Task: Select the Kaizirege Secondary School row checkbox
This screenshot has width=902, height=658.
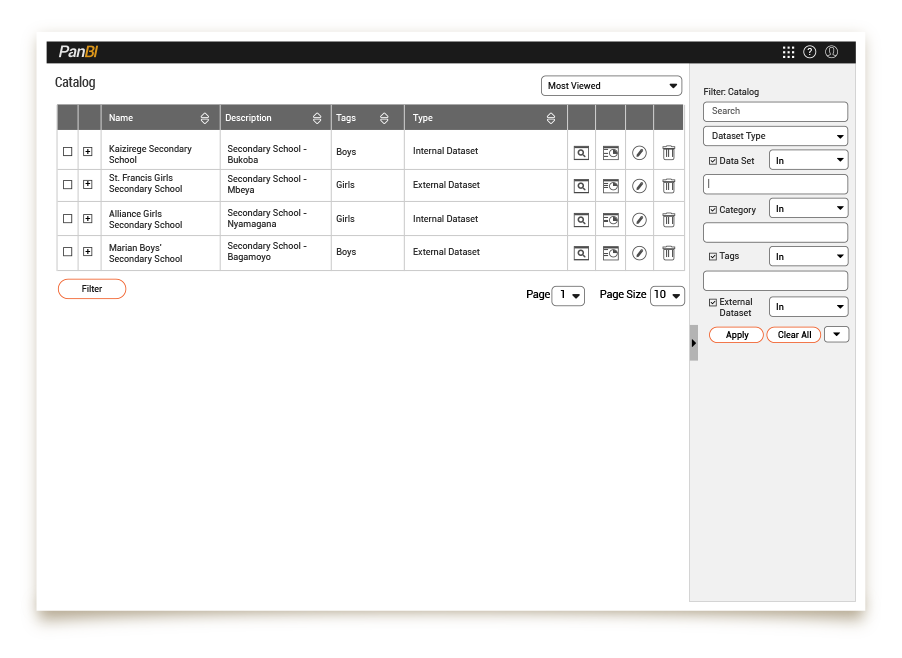Action: pos(67,152)
